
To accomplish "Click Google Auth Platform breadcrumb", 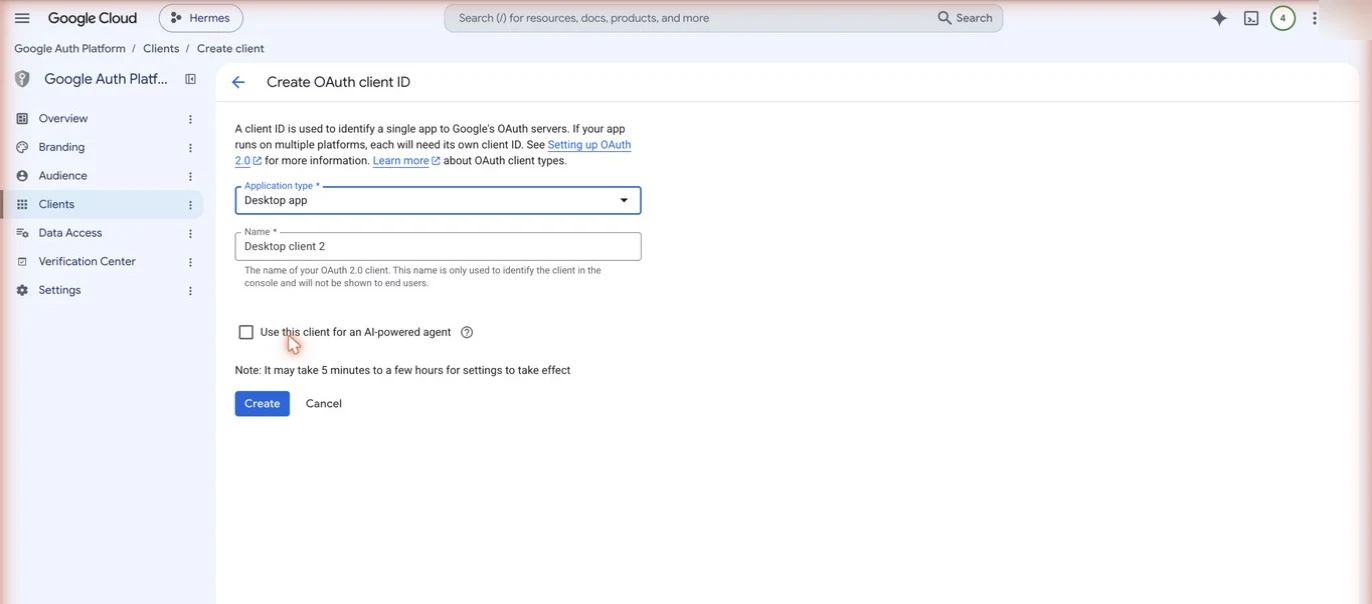I will (70, 48).
